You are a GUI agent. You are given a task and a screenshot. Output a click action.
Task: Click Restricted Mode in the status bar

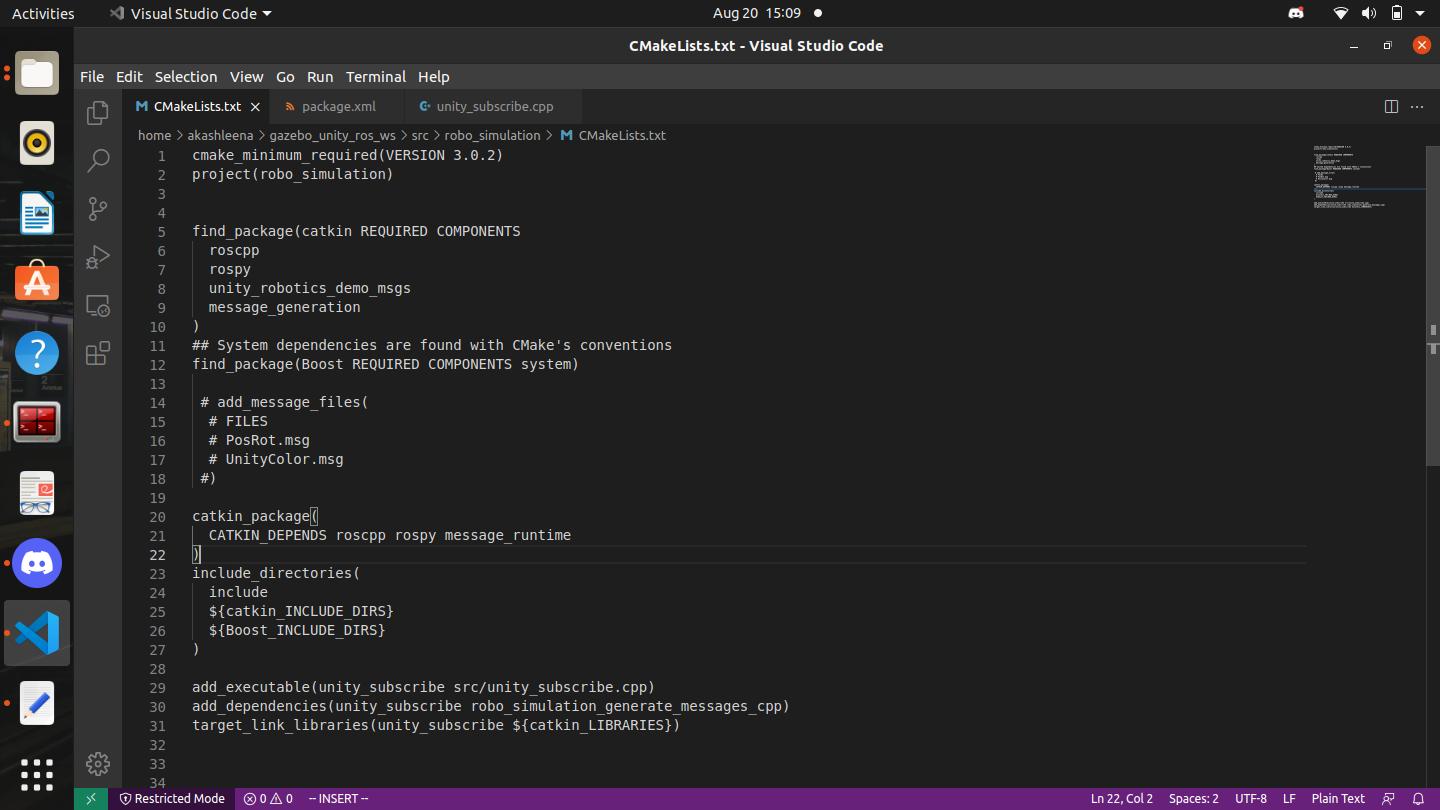pos(172,798)
